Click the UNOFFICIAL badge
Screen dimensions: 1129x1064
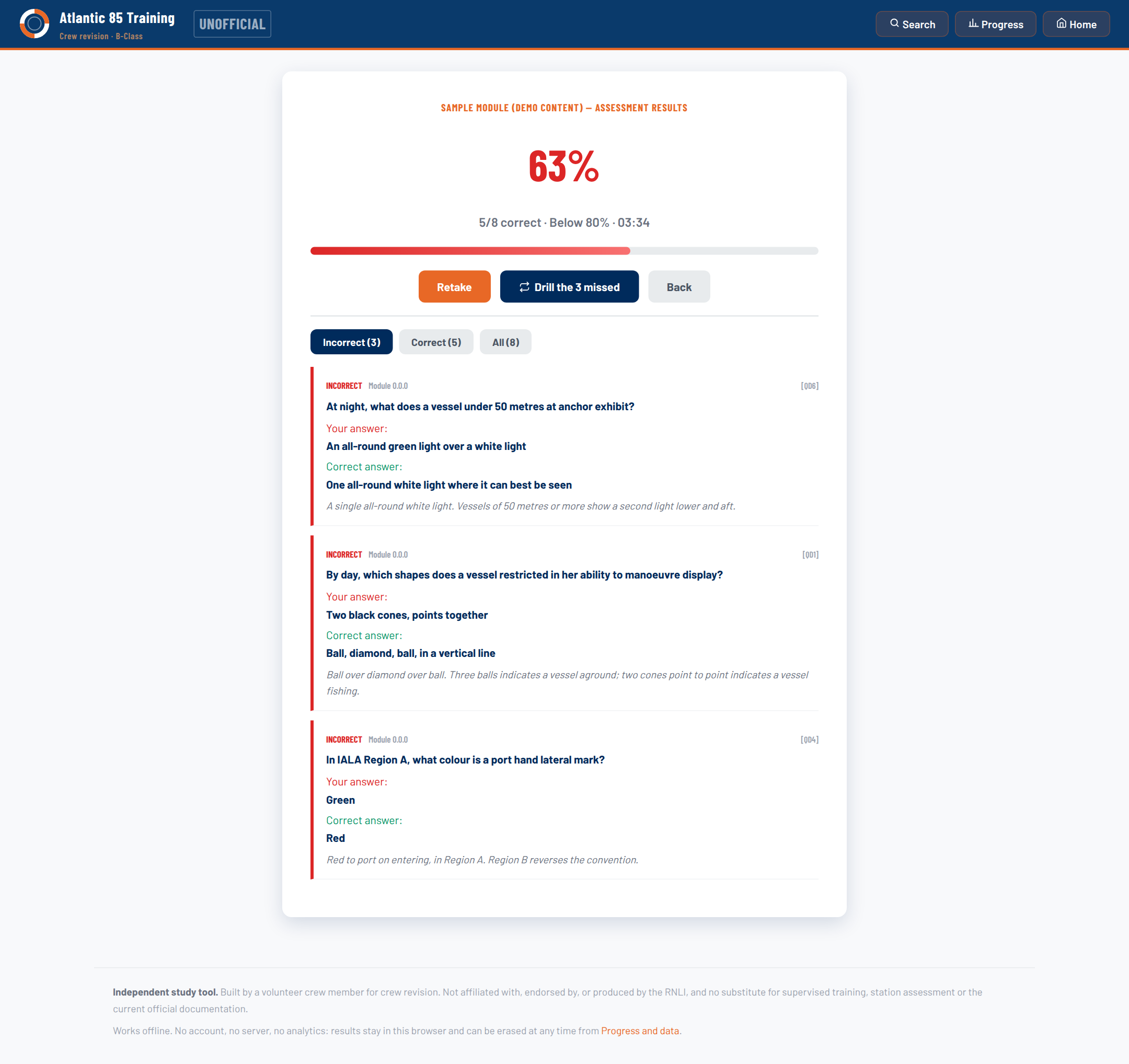point(232,24)
